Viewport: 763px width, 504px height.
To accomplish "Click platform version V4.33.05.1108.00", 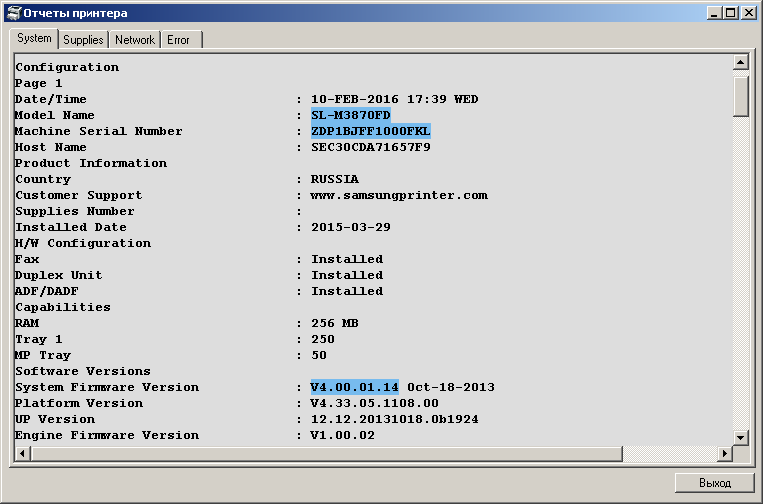I will [375, 403].
